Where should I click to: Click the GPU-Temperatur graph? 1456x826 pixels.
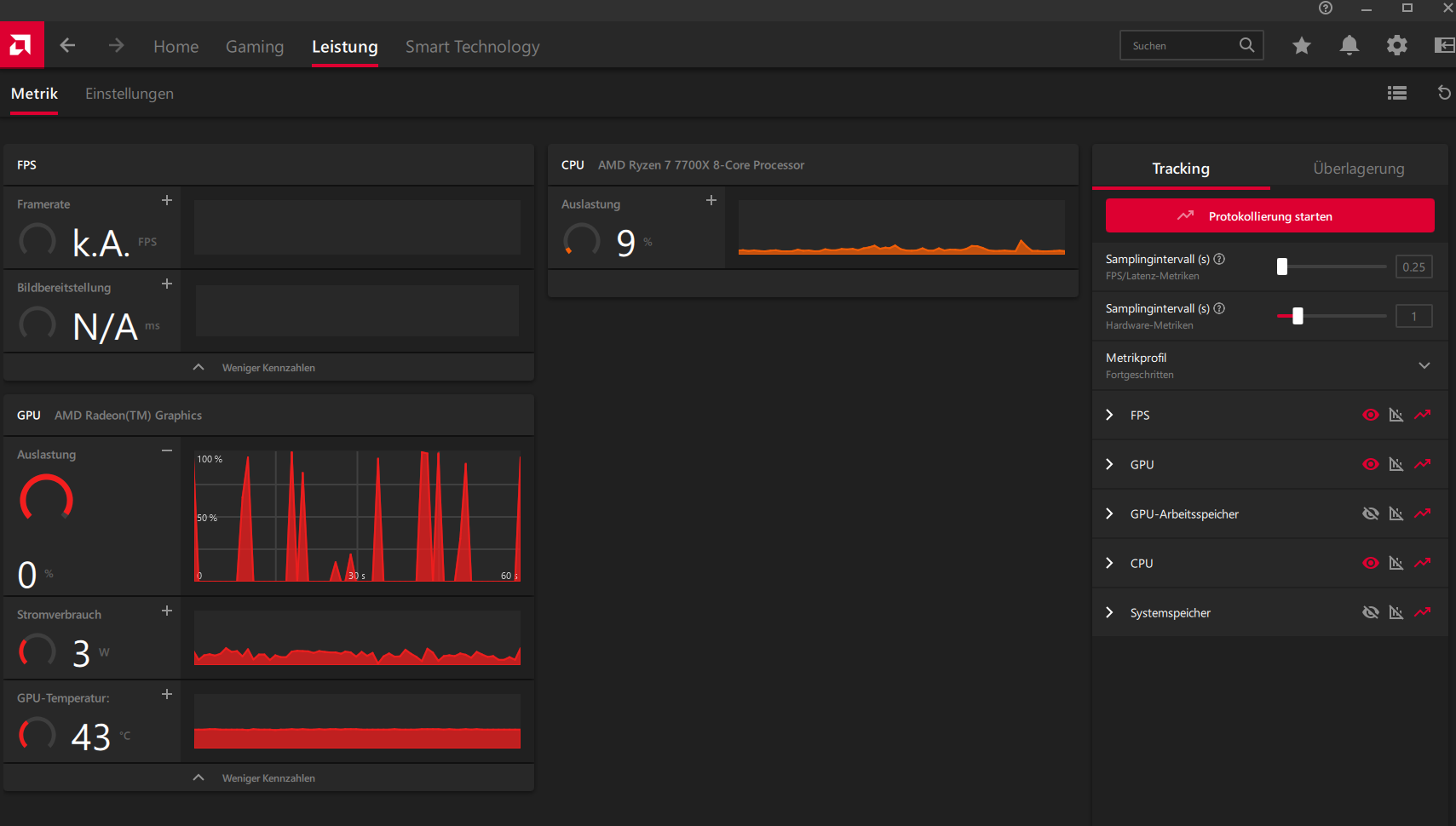[357, 721]
